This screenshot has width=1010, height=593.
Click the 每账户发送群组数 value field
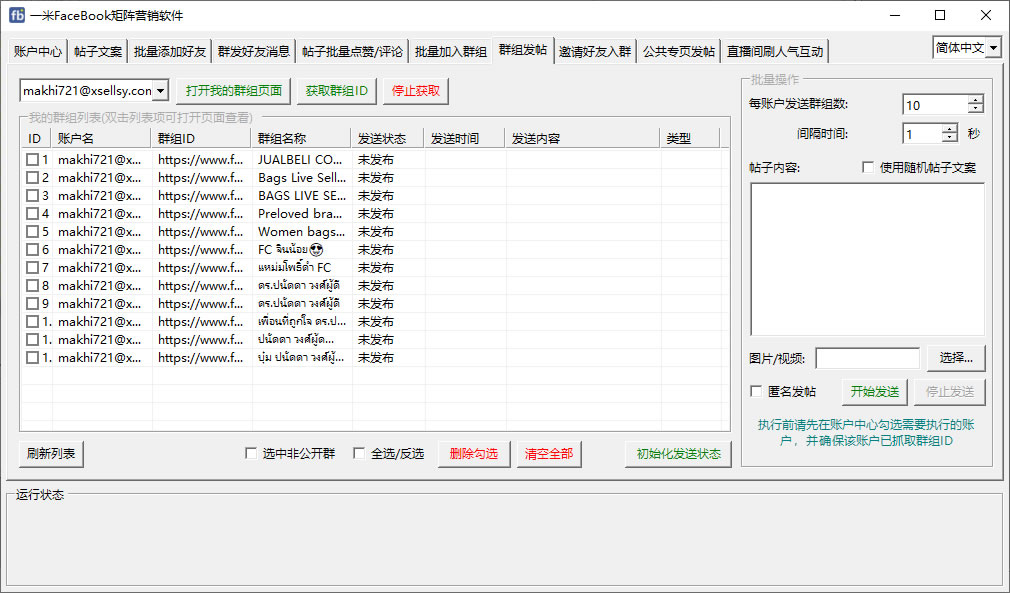point(935,105)
